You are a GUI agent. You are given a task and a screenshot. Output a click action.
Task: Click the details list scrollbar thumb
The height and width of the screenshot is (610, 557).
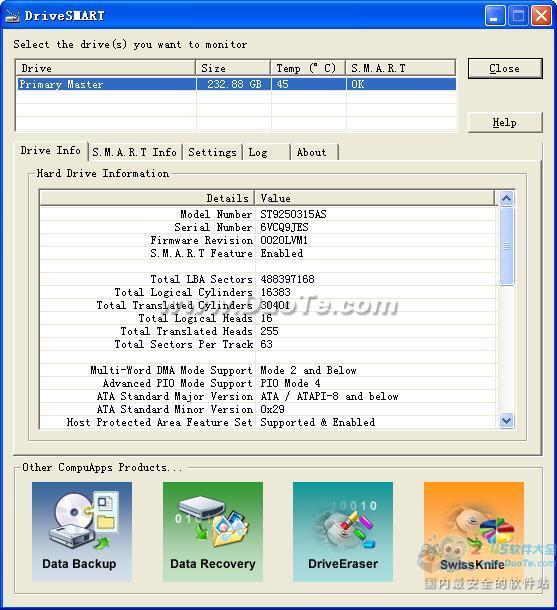click(x=506, y=246)
